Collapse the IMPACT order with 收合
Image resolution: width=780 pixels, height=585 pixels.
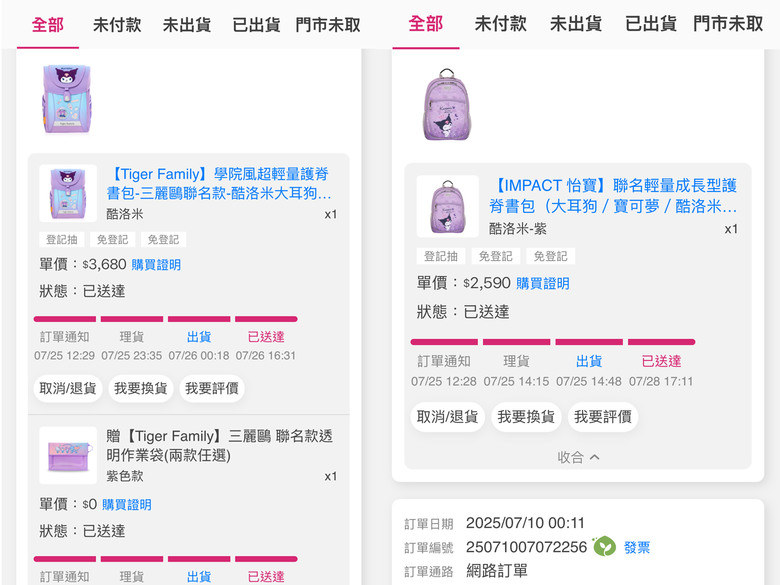[578, 457]
